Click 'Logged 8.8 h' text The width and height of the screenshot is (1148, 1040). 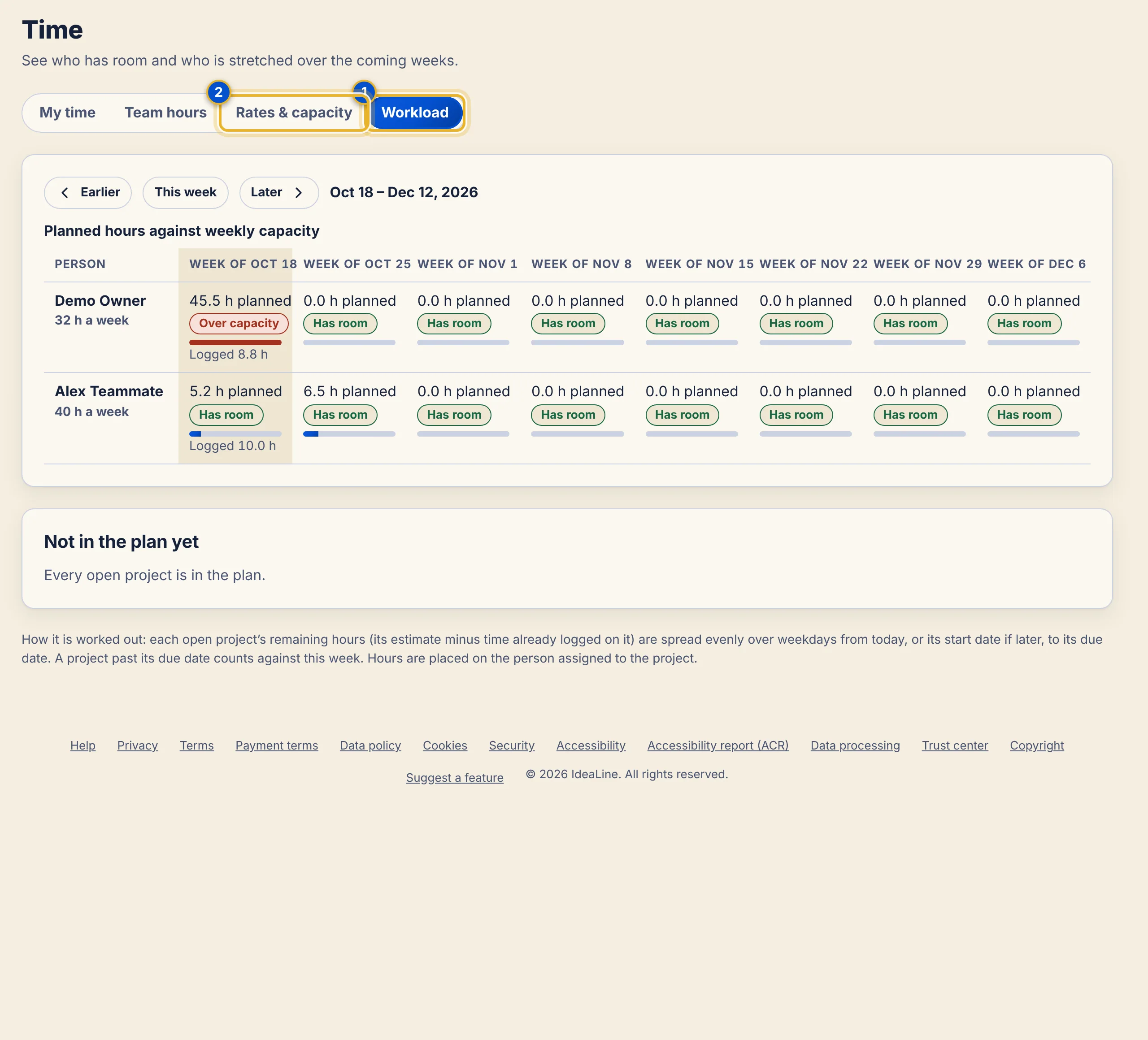pyautogui.click(x=228, y=354)
